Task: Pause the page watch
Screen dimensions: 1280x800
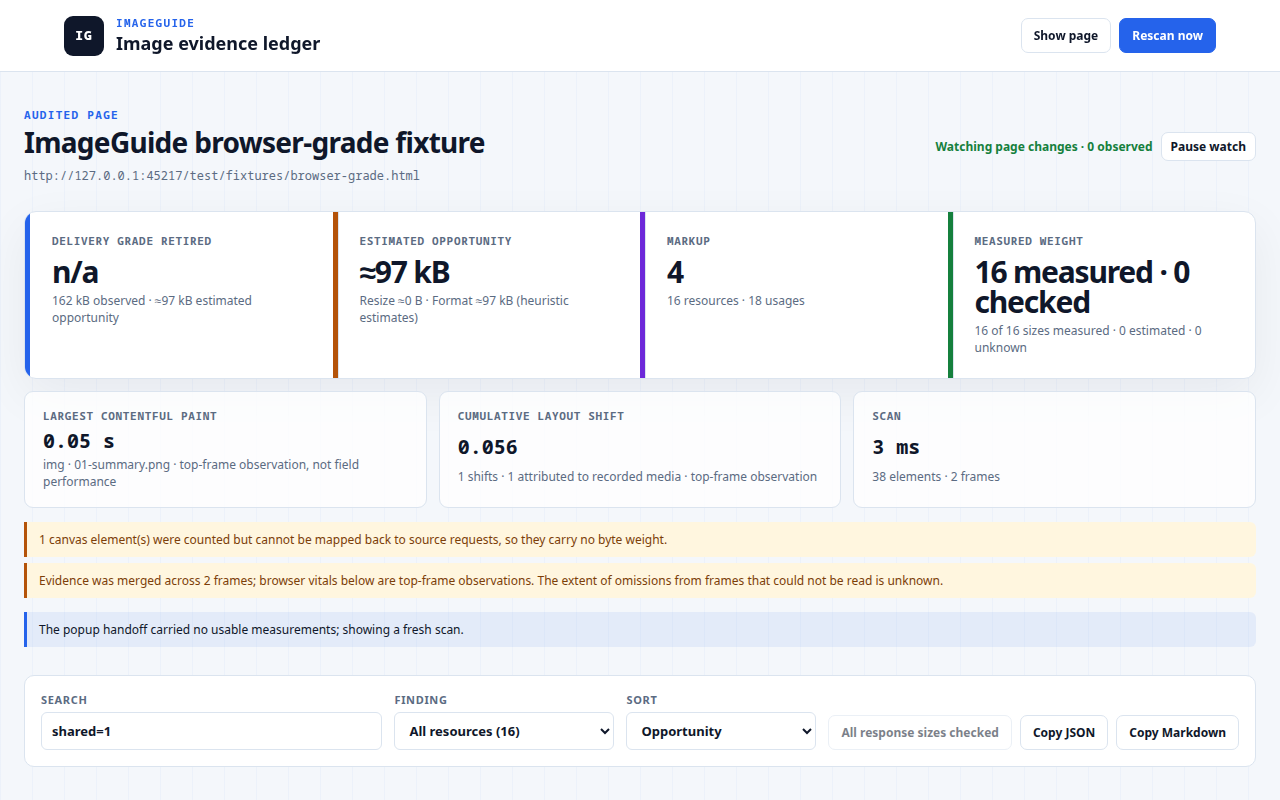Action: (x=1208, y=146)
